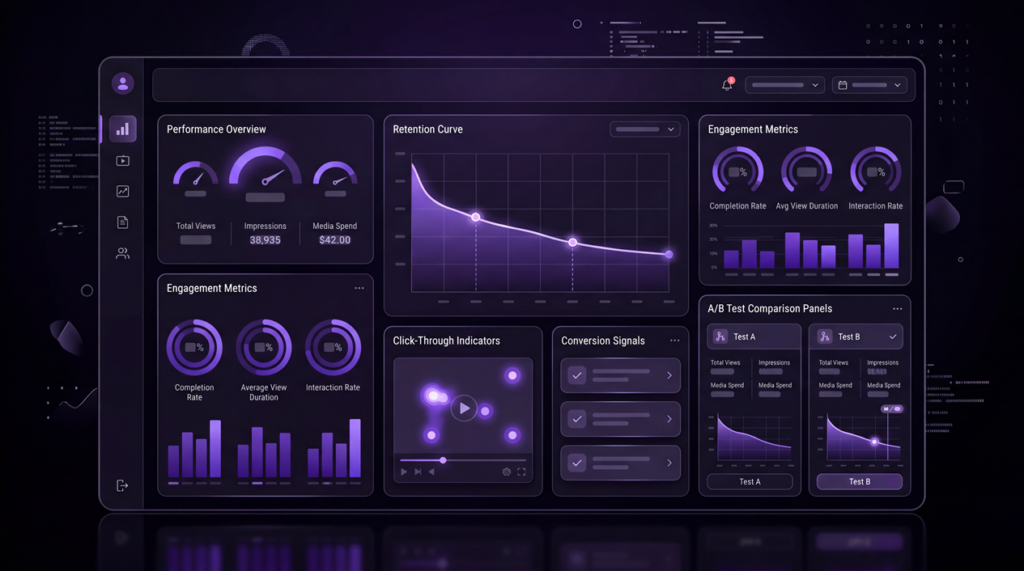Expand the Test B header chevron
The image size is (1024, 571).
[x=893, y=336]
